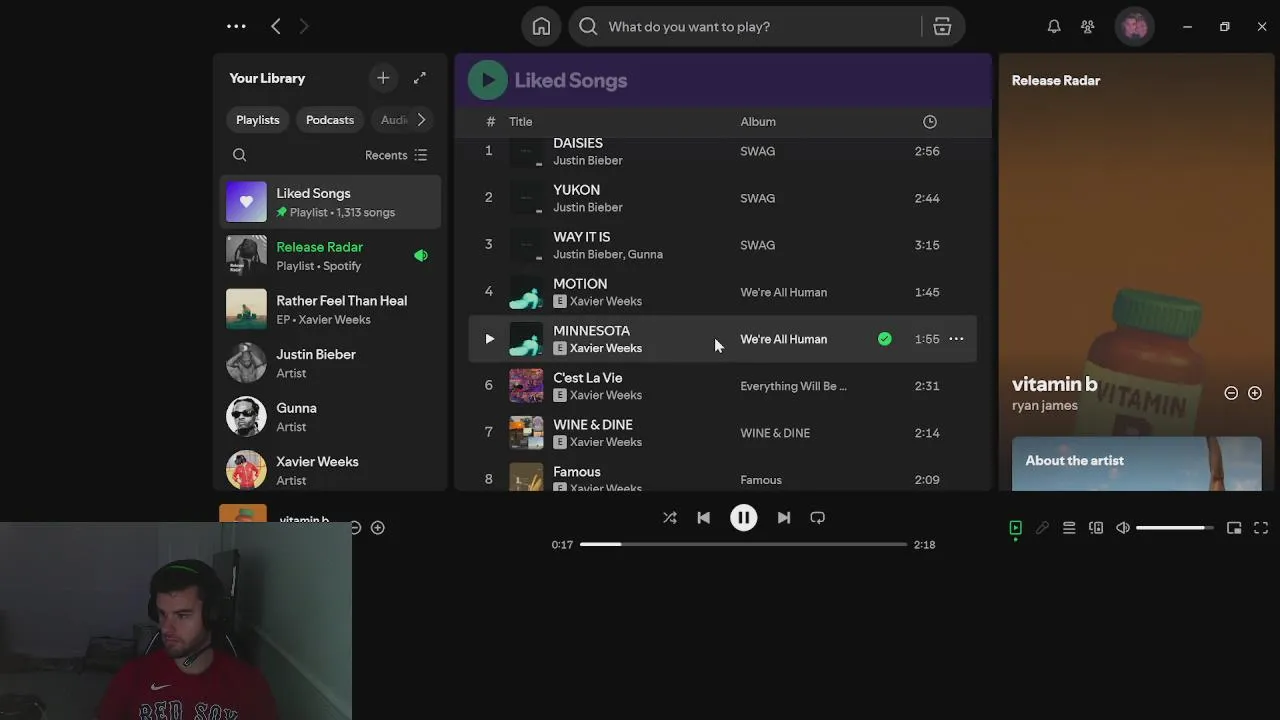Toggle repeat mode
The height and width of the screenshot is (720, 1280).
[x=818, y=518]
